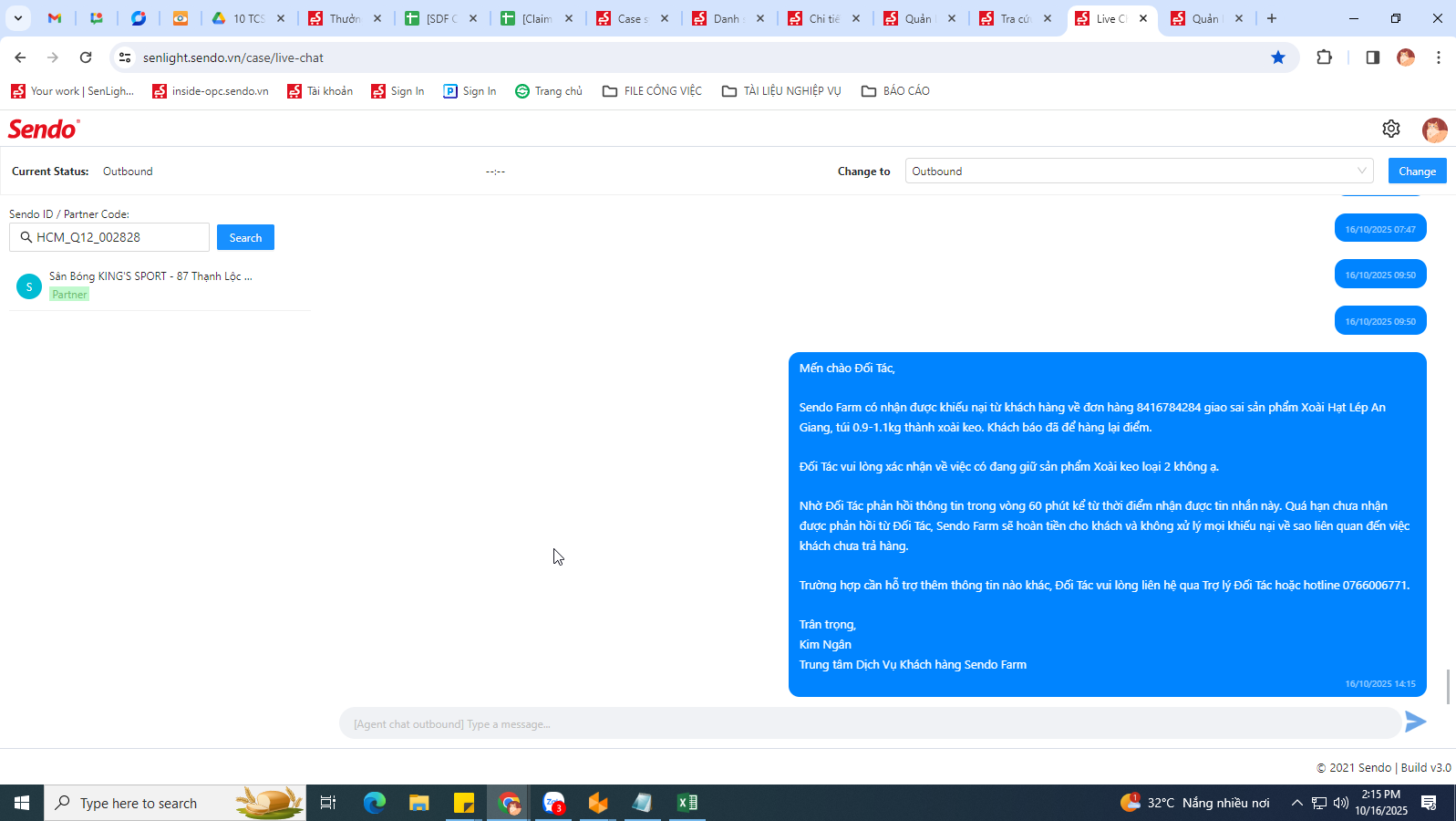
Task: Close the Live Chat tab
Action: [1143, 18]
